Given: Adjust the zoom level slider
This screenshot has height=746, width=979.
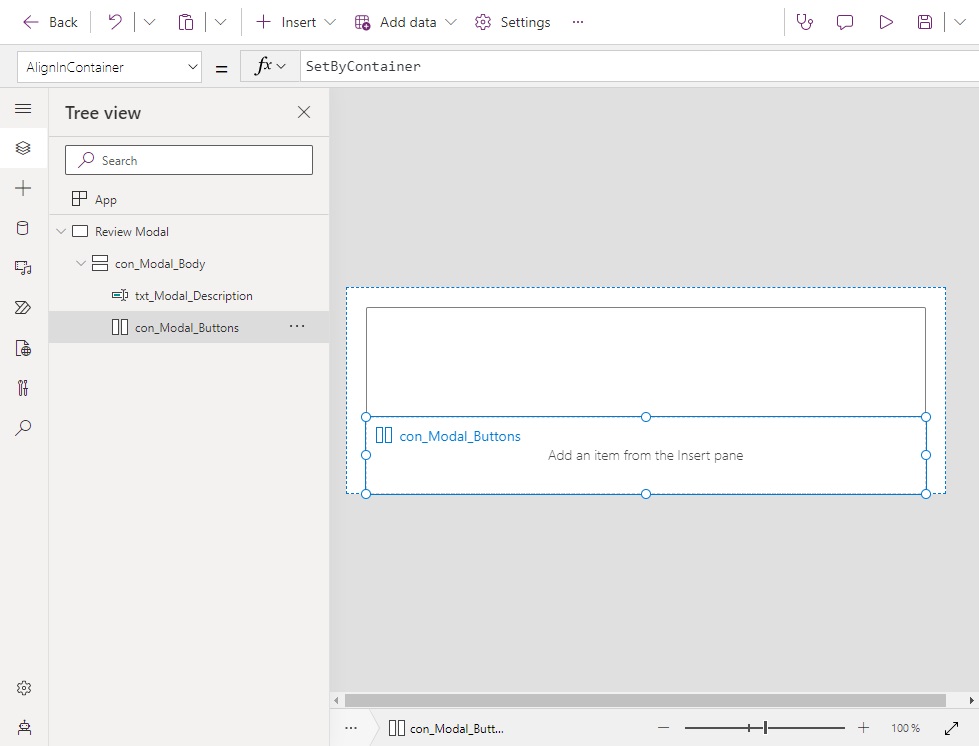Looking at the screenshot, I should 763,728.
